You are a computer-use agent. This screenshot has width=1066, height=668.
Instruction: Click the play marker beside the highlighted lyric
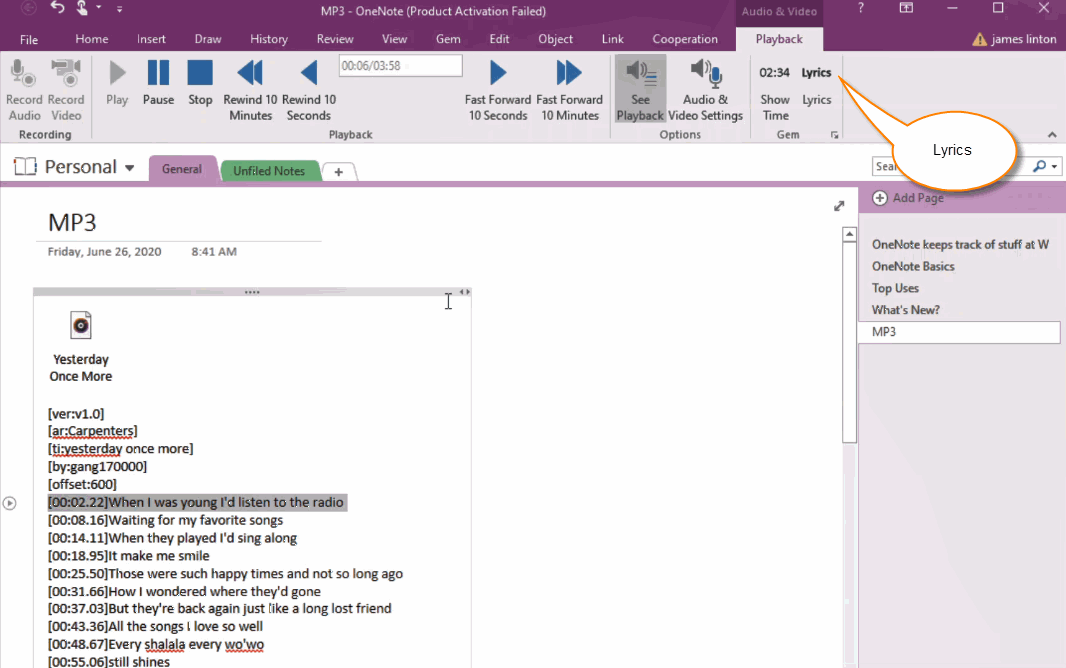[x=10, y=504]
